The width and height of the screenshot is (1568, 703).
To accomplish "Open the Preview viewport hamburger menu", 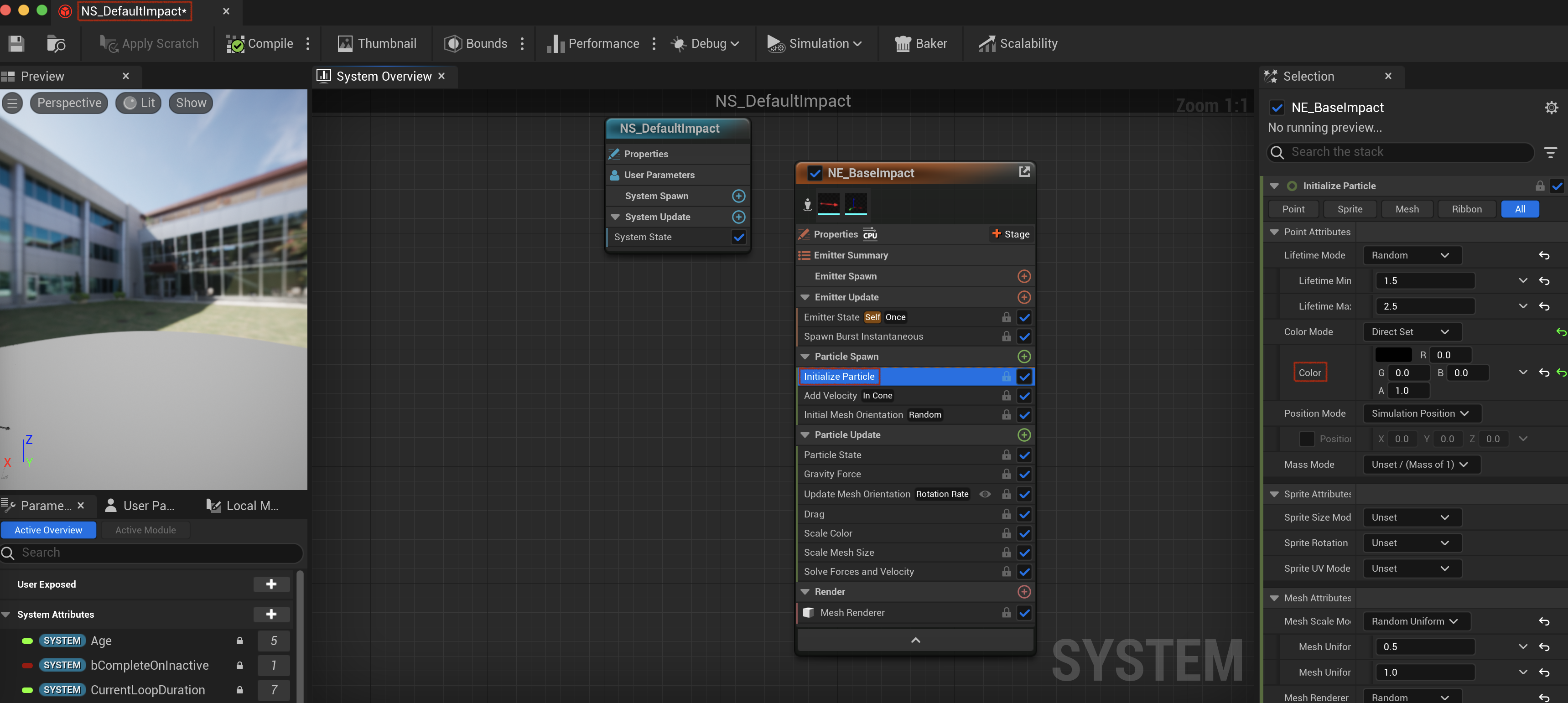I will pyautogui.click(x=12, y=103).
